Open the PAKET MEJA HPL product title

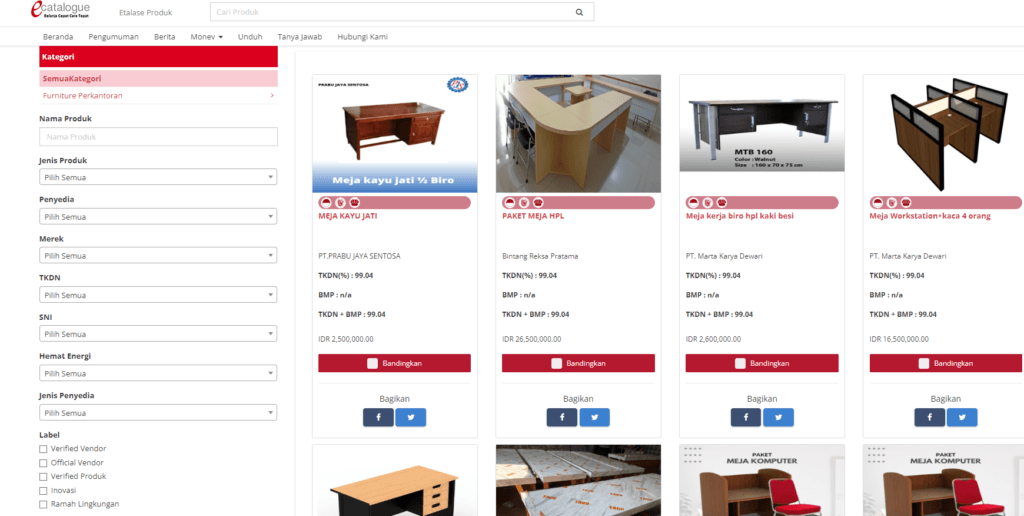point(533,216)
